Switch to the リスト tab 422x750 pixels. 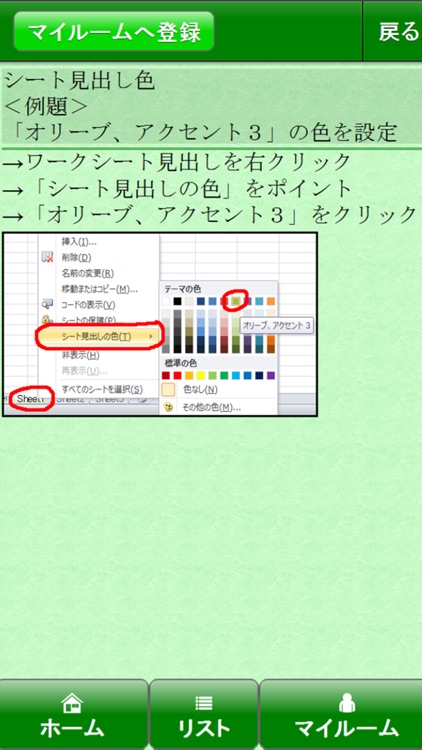pyautogui.click(x=204, y=714)
